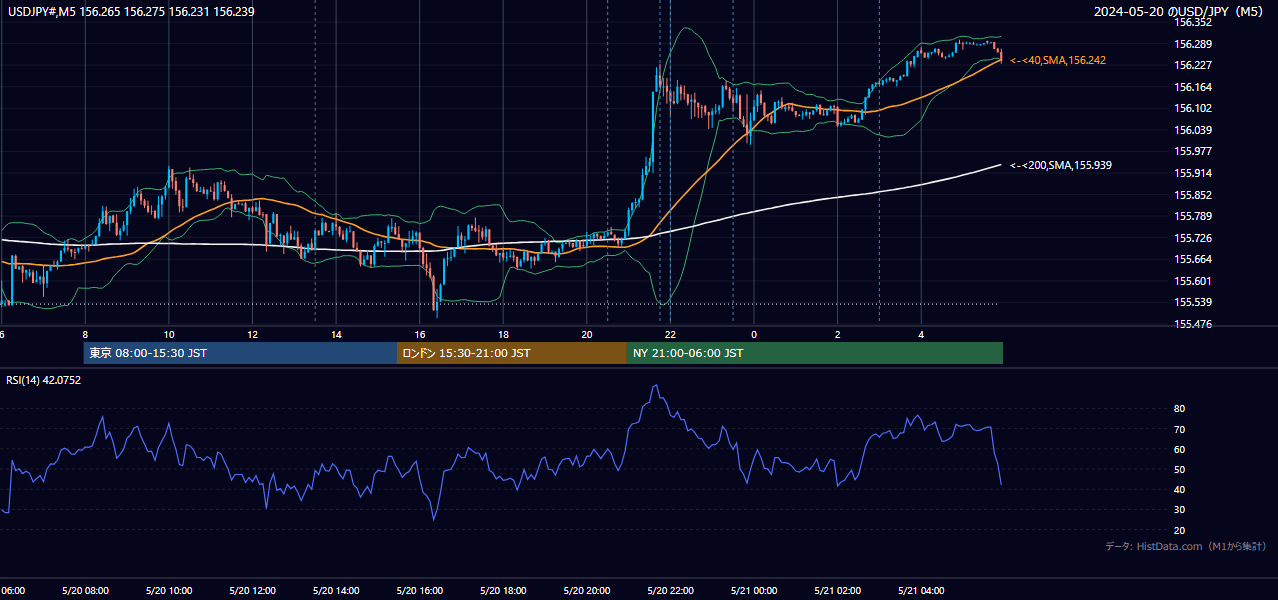Click RSI scale value 60
Screen dimensions: 1278x600
pyautogui.click(x=1180, y=449)
